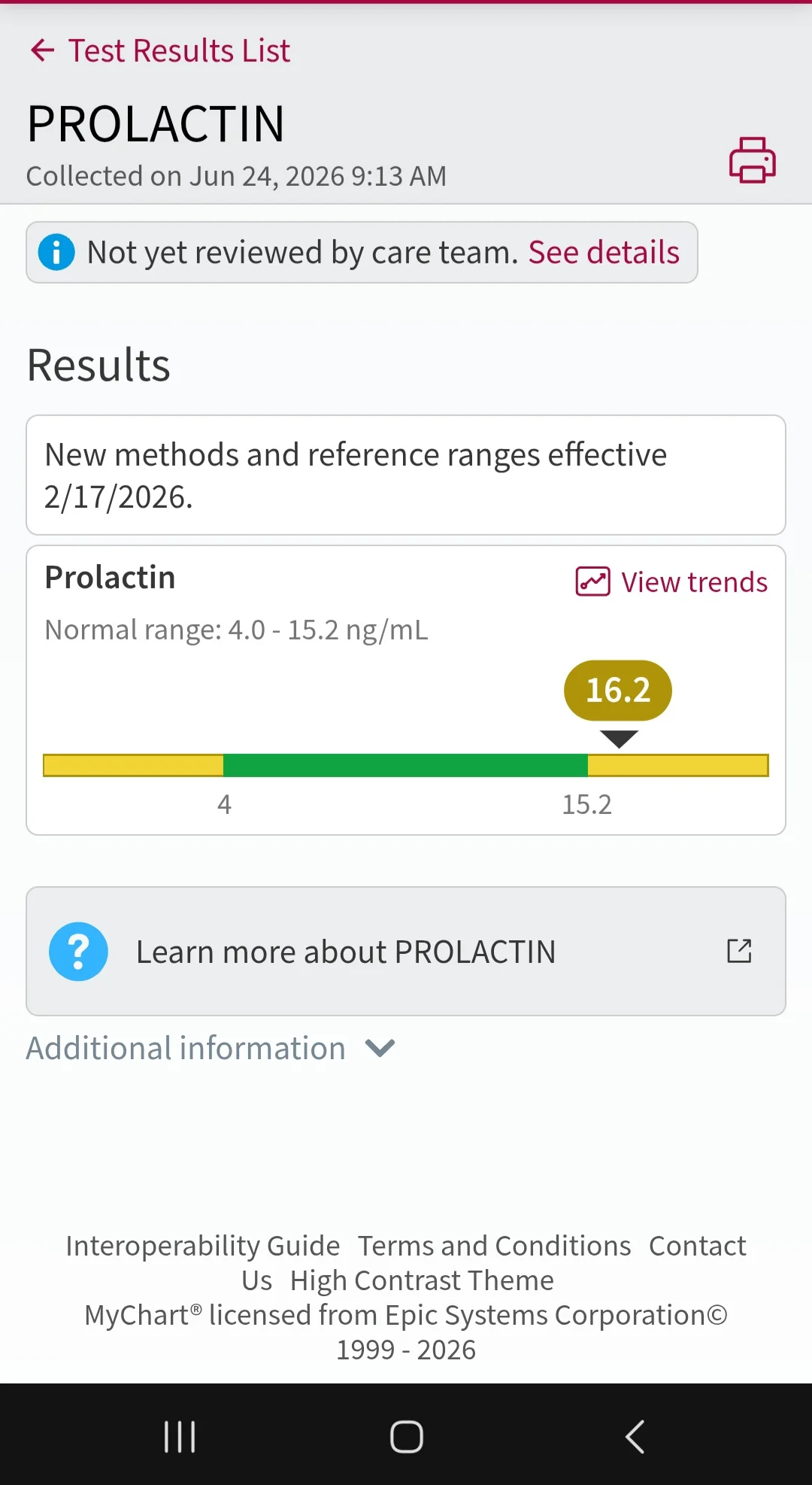The height and width of the screenshot is (1485, 812).
Task: Tap the 16.2 result marker bubble
Action: [x=618, y=690]
